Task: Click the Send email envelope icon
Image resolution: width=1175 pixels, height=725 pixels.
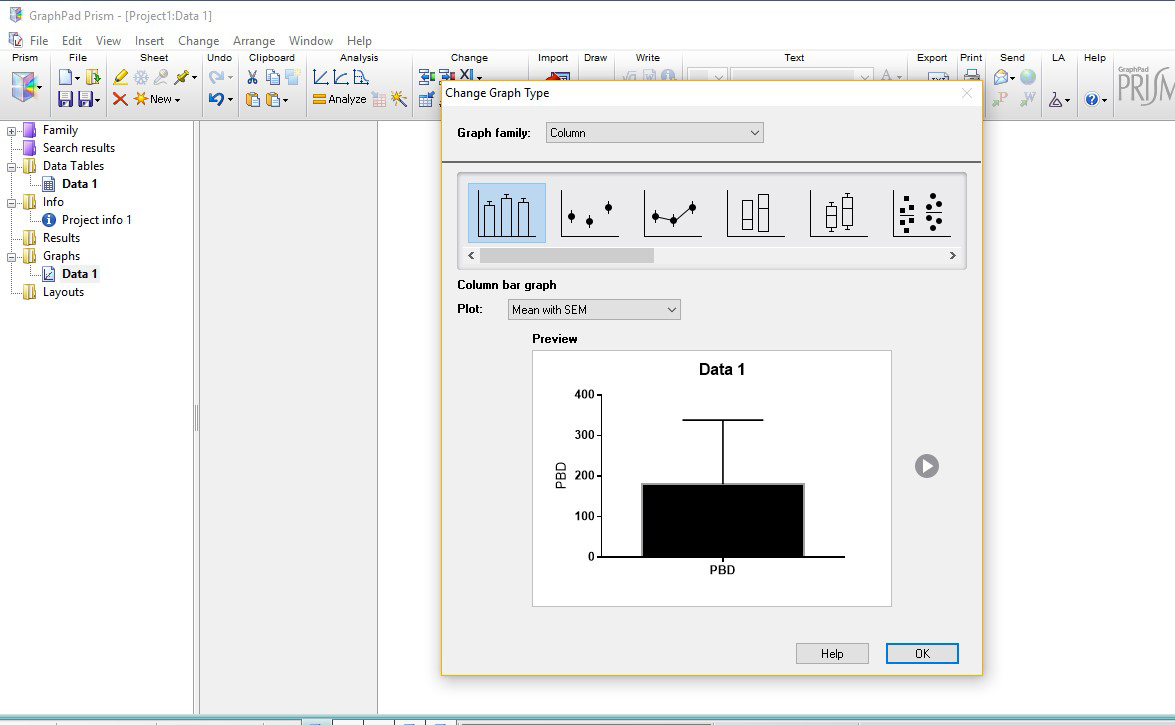Action: pos(1003,77)
